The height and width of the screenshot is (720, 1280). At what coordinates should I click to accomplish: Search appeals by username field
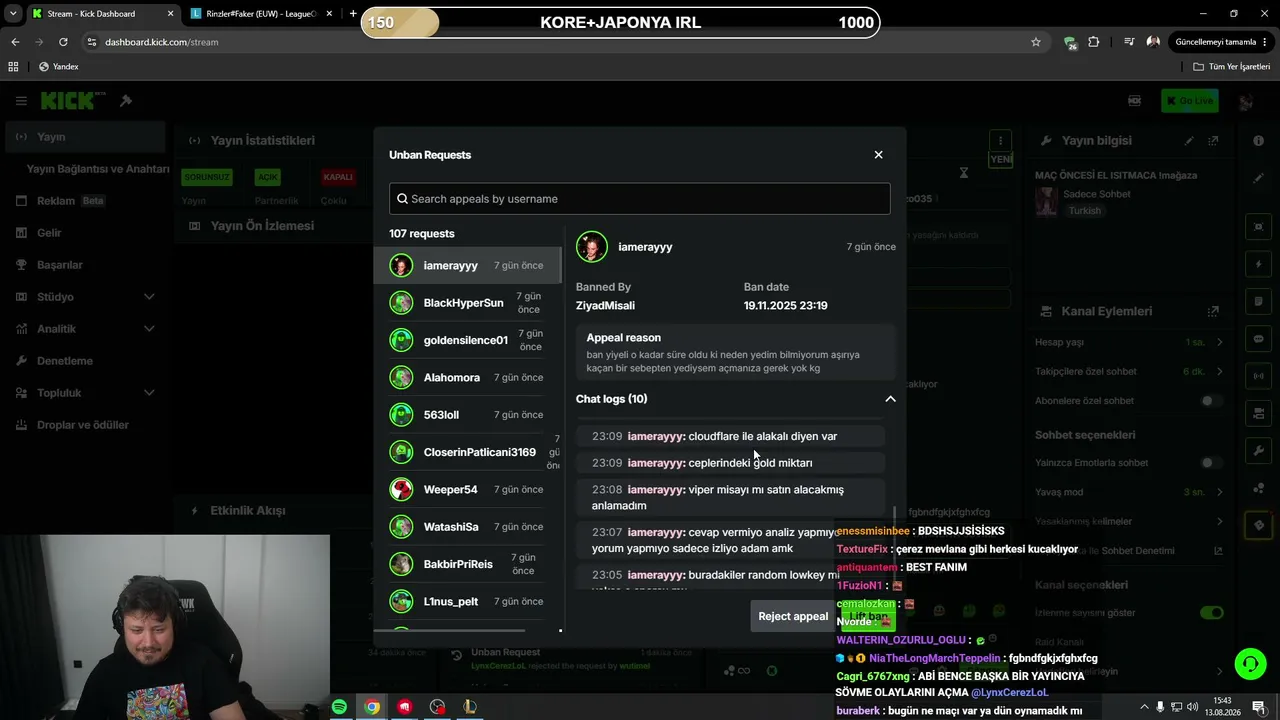coord(640,198)
